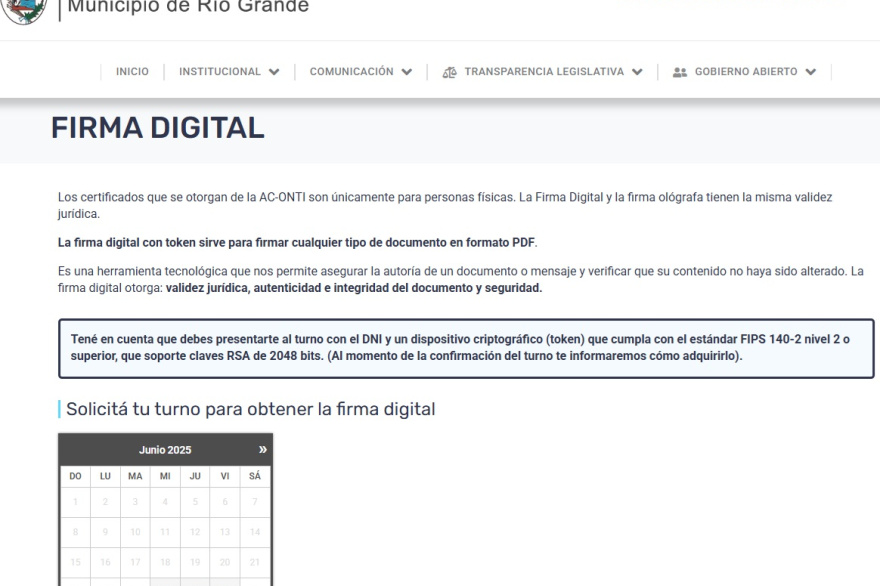Click the 'Tené en cuenta' notice box
The height and width of the screenshot is (586, 880).
point(466,348)
